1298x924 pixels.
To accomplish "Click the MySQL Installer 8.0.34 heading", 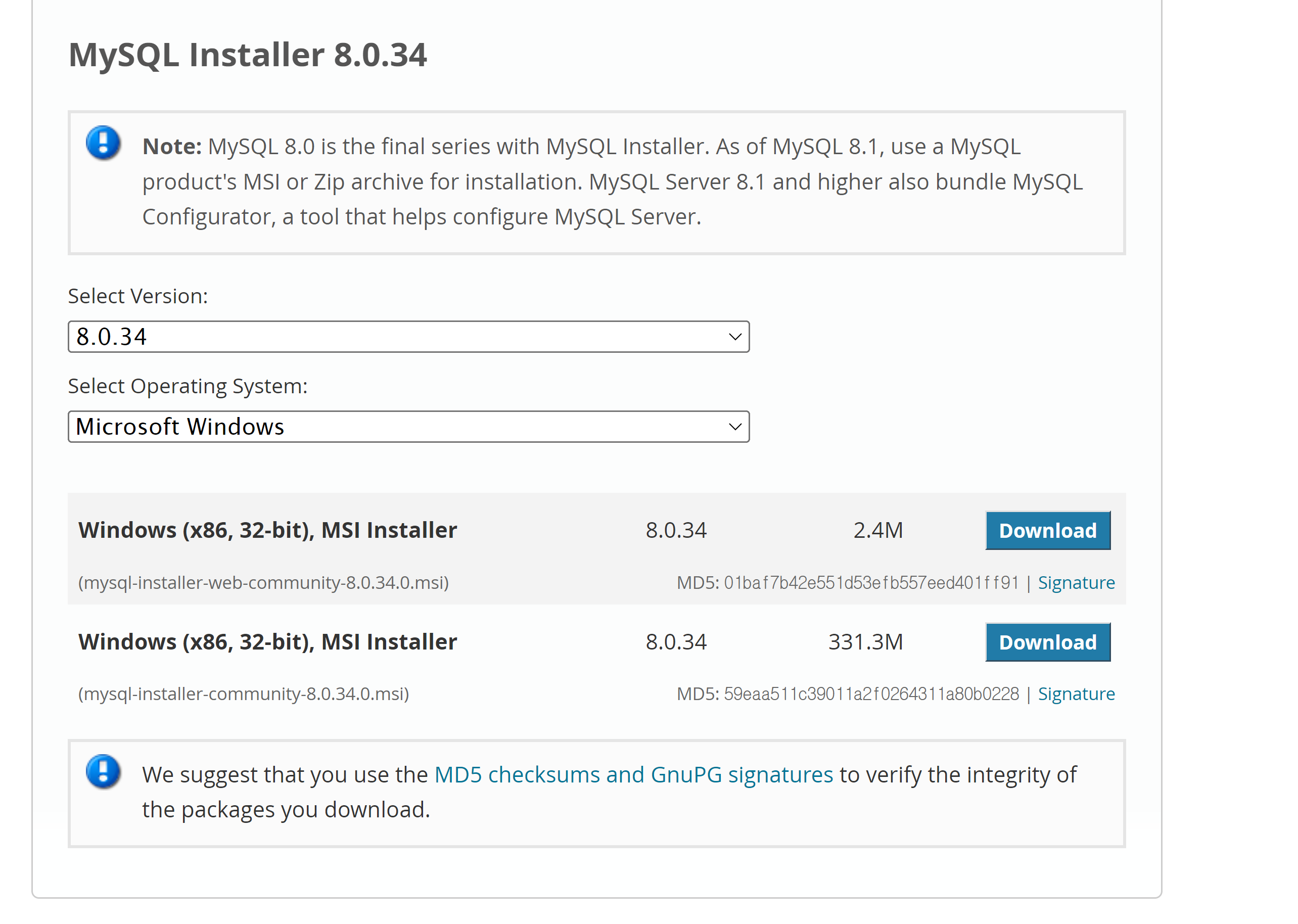I will pos(248,55).
